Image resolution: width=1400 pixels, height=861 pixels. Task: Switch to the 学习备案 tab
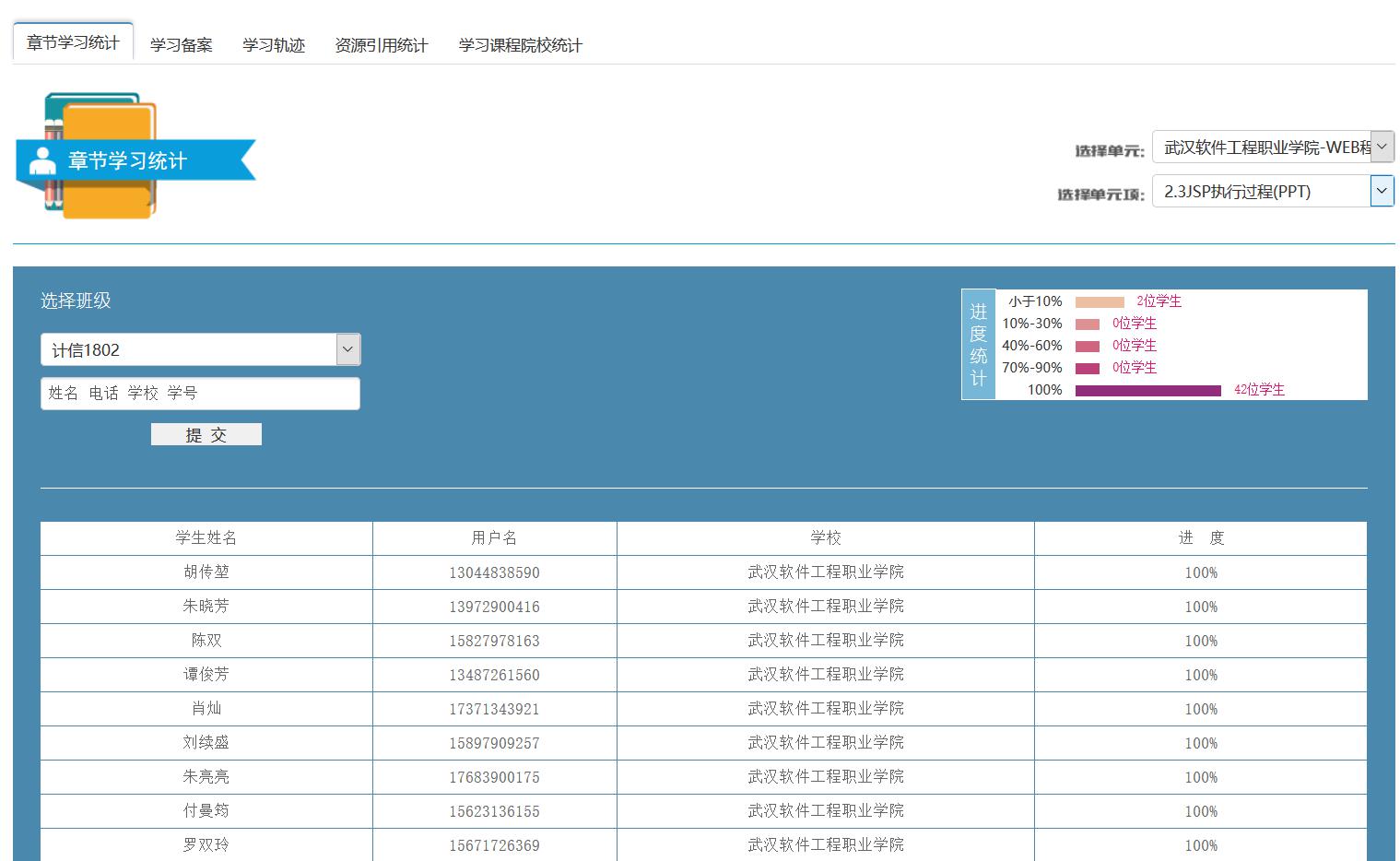[x=181, y=45]
